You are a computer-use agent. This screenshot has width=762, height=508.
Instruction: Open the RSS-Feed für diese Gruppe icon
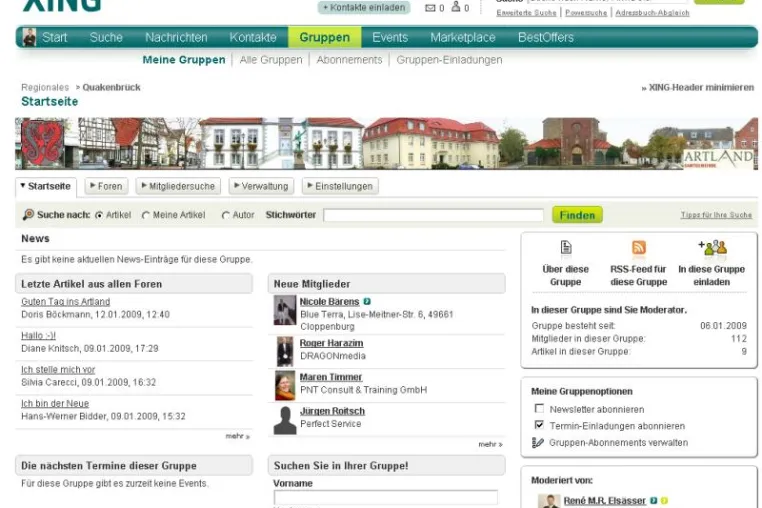click(x=639, y=247)
